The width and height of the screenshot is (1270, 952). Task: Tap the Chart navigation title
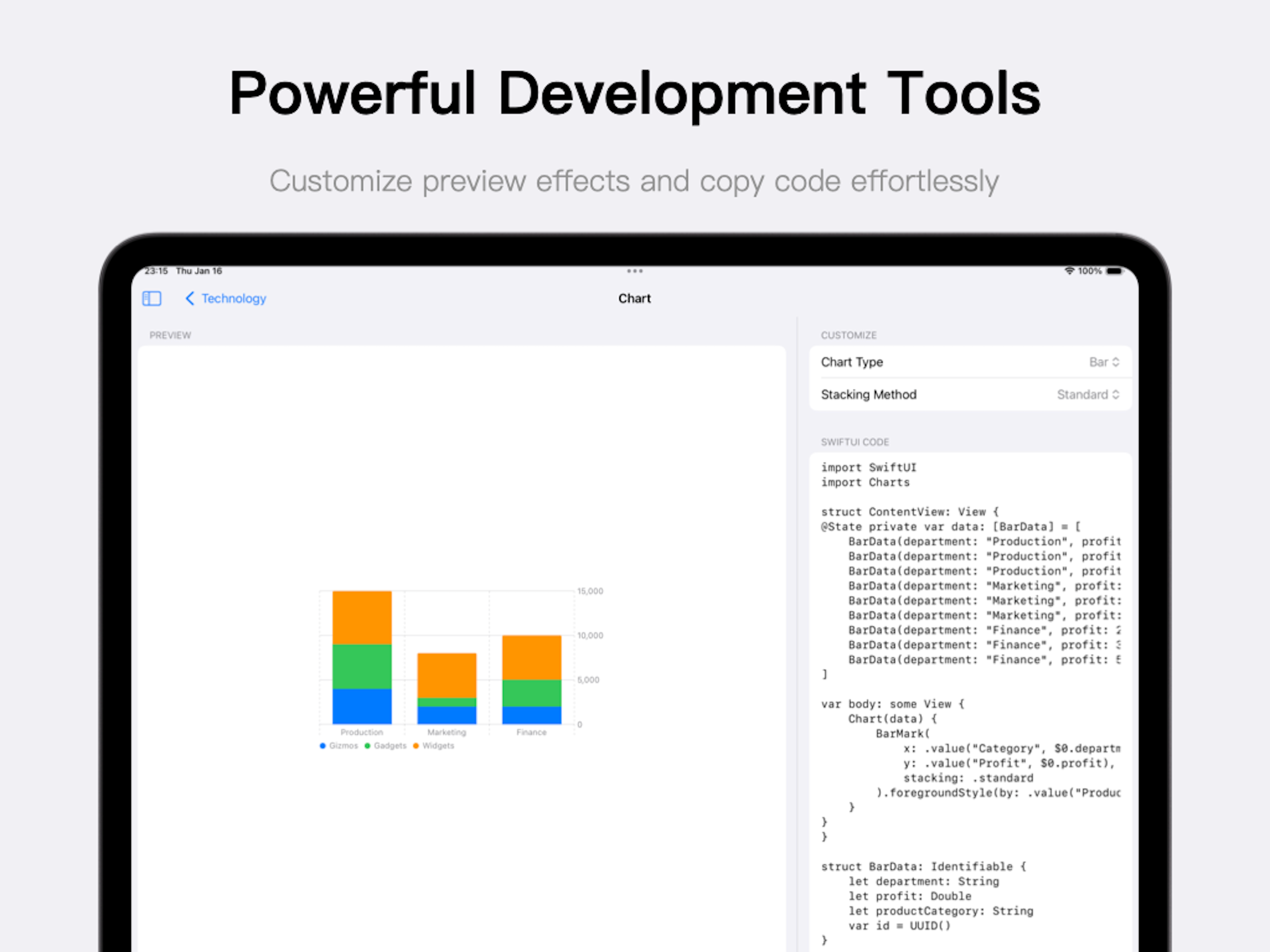[635, 298]
